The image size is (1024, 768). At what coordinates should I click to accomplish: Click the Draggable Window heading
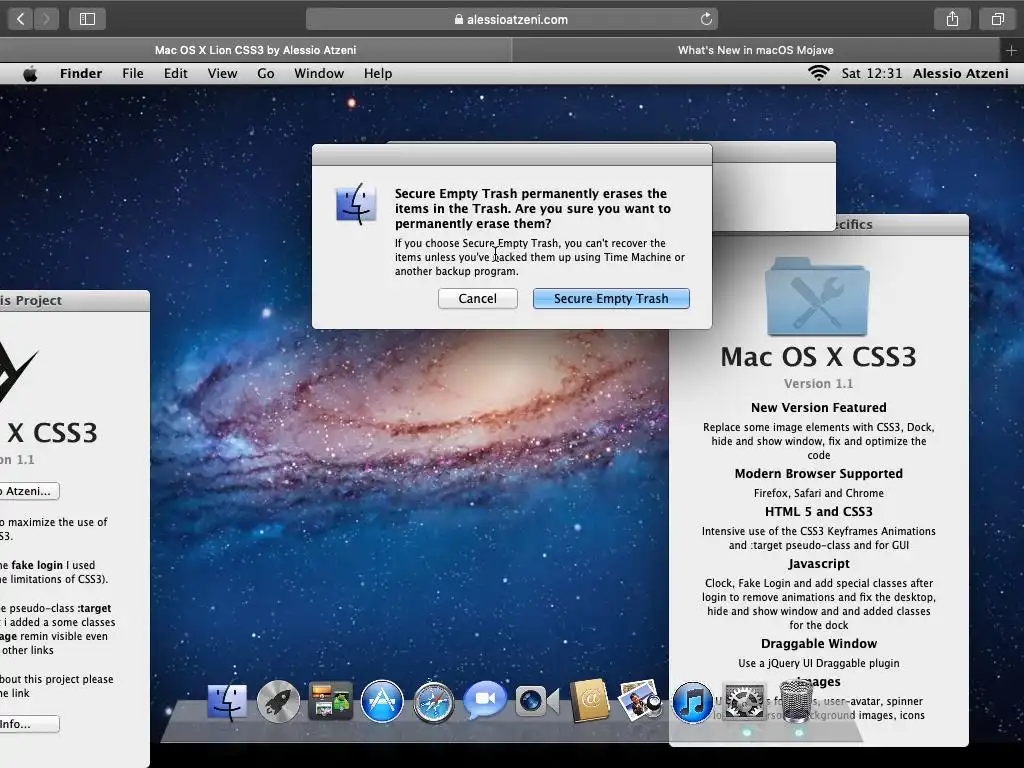coord(818,643)
